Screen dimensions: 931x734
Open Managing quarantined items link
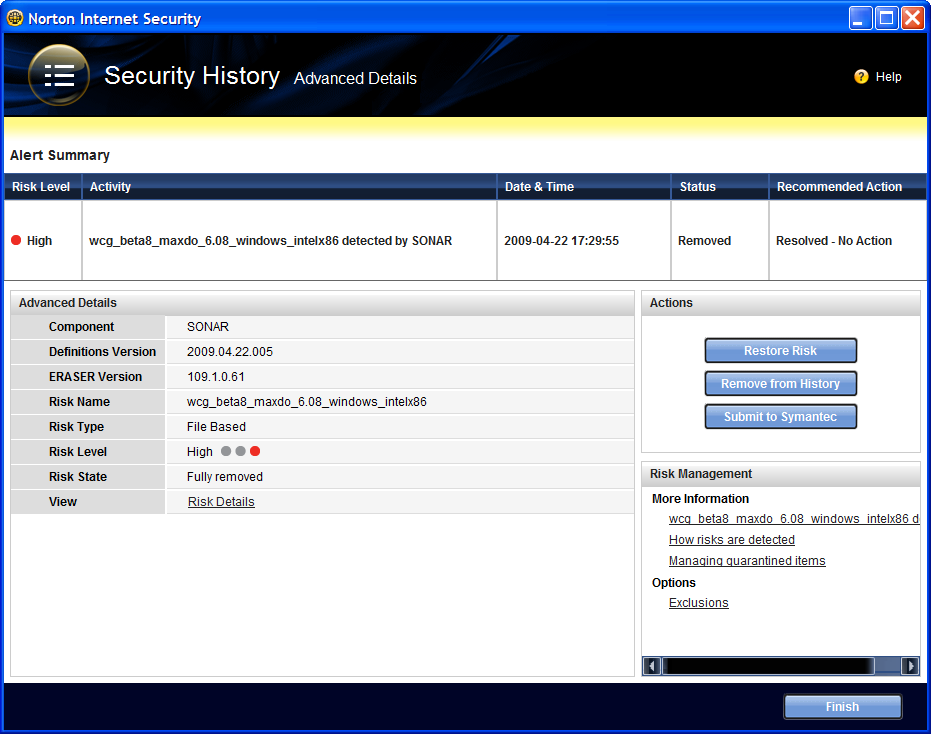coord(747,561)
